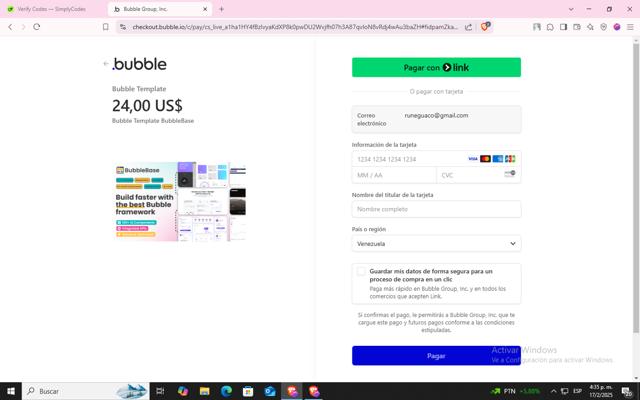The image size is (640, 400).
Task: Open Brave sidebar toggle icon
Action: click(x=563, y=27)
